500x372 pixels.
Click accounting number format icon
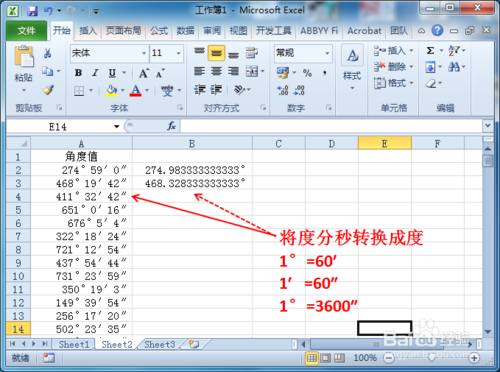click(x=283, y=73)
